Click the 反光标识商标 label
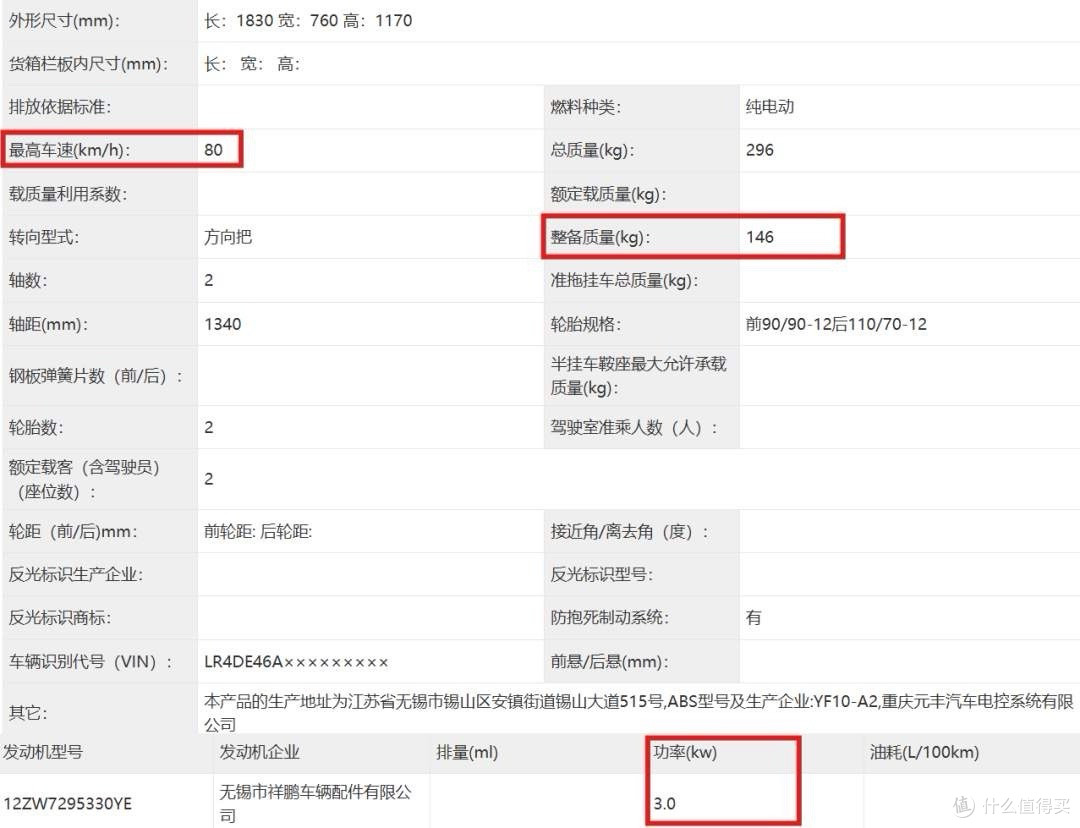 [60, 618]
